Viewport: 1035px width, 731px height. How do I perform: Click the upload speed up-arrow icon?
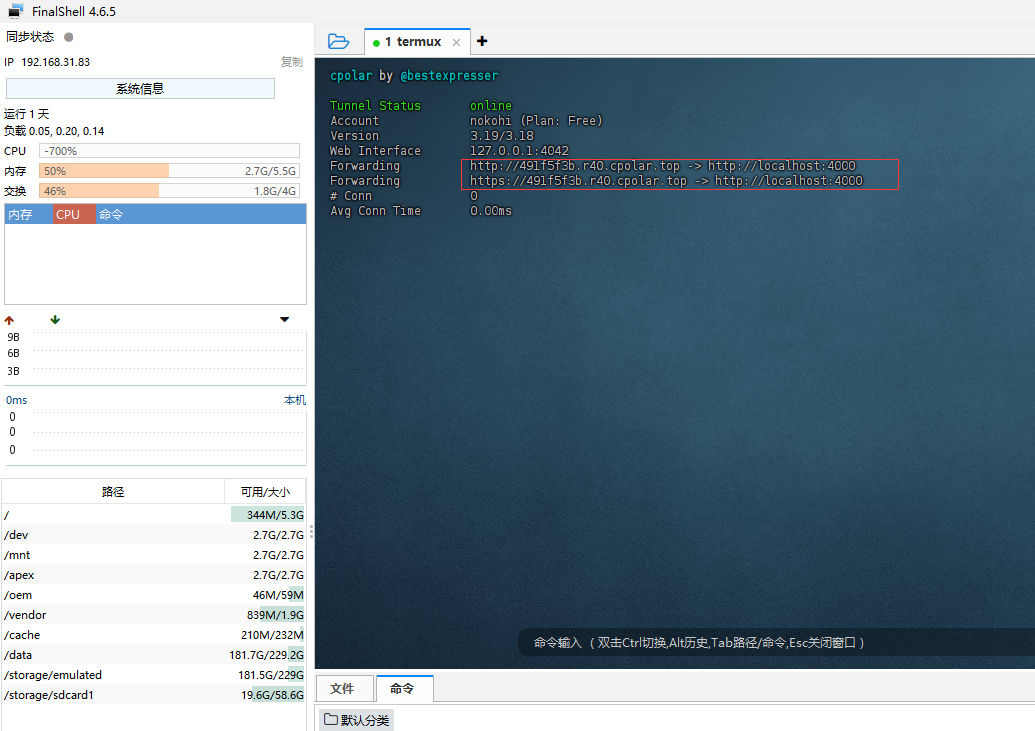pyautogui.click(x=10, y=320)
